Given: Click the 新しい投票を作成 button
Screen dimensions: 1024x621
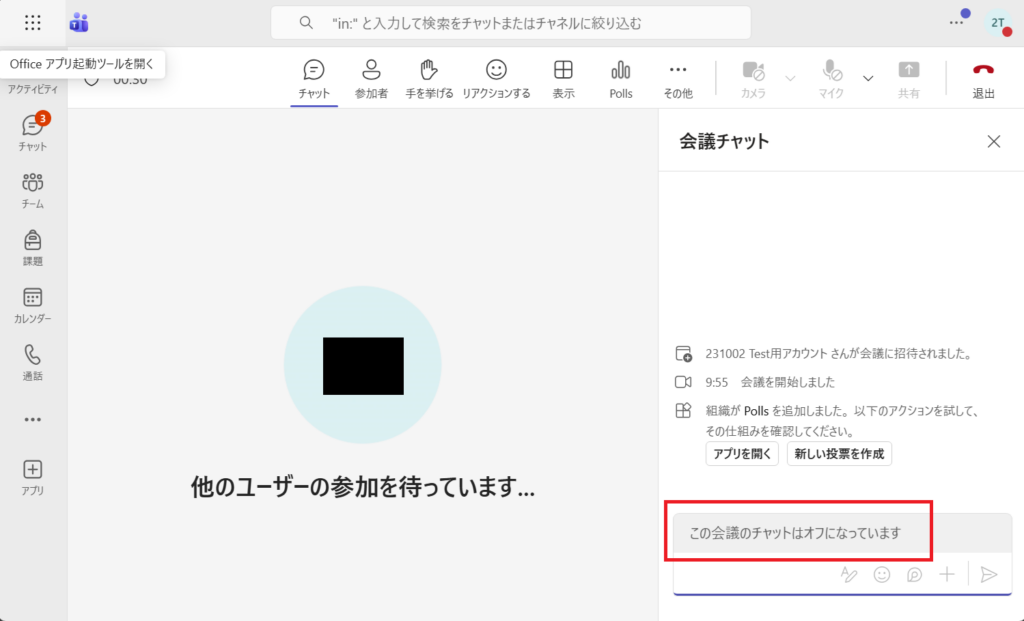Looking at the screenshot, I should (x=839, y=454).
